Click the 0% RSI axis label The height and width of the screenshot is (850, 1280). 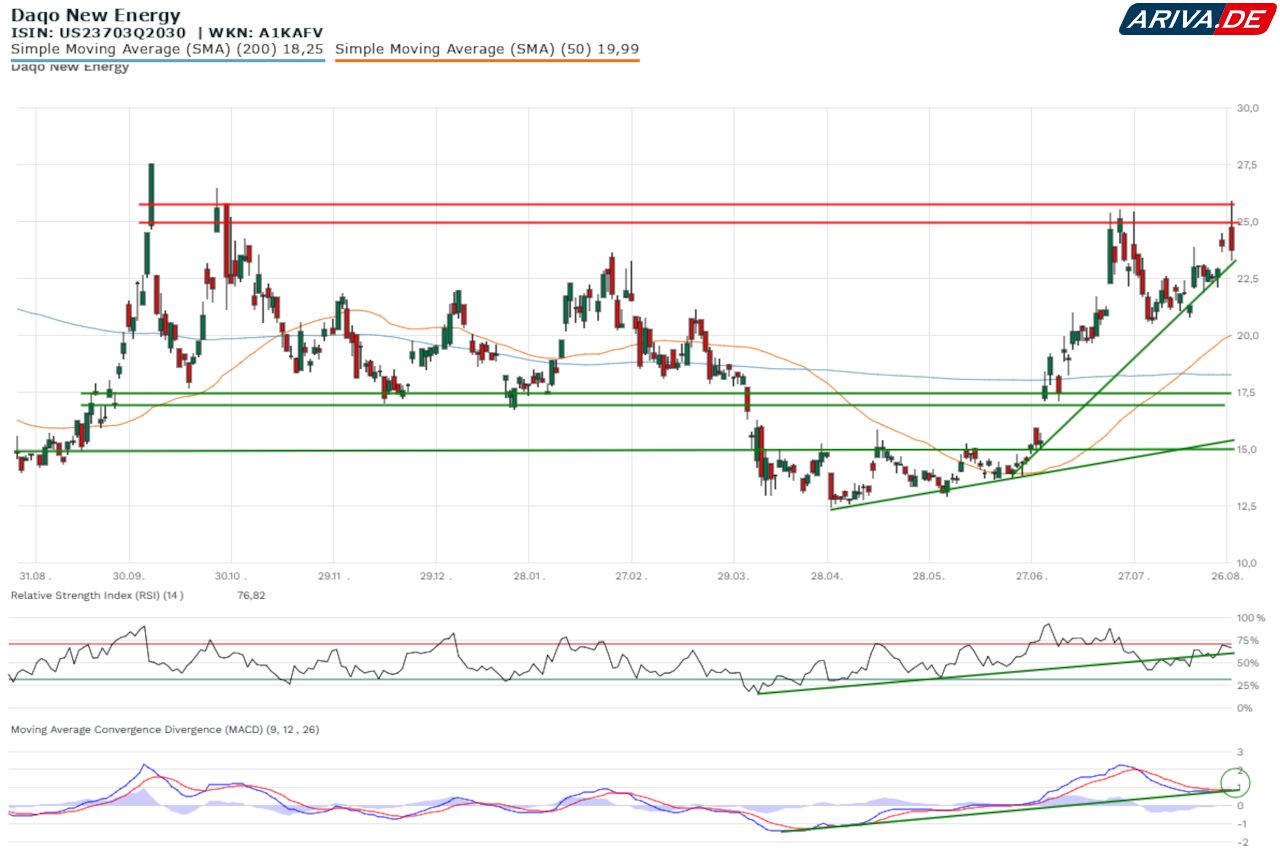pos(1245,708)
